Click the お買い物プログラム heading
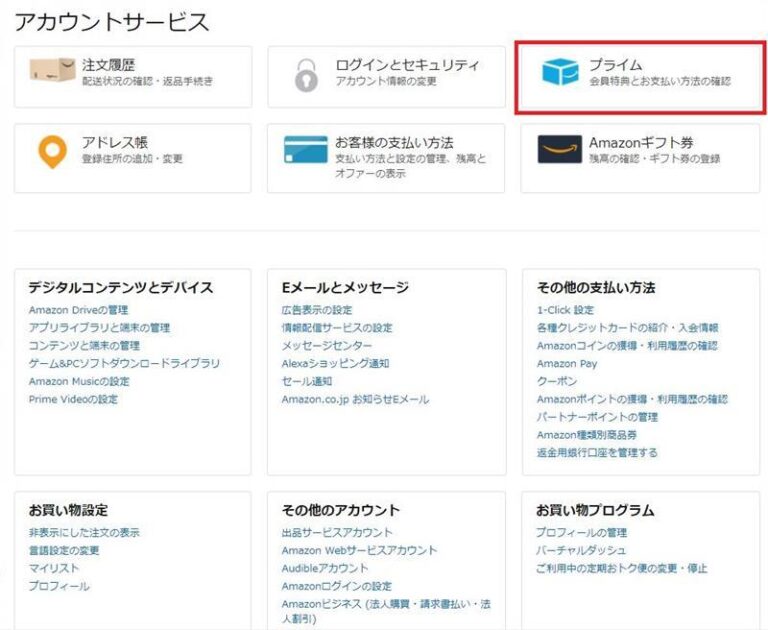The image size is (768, 630). (x=595, y=510)
